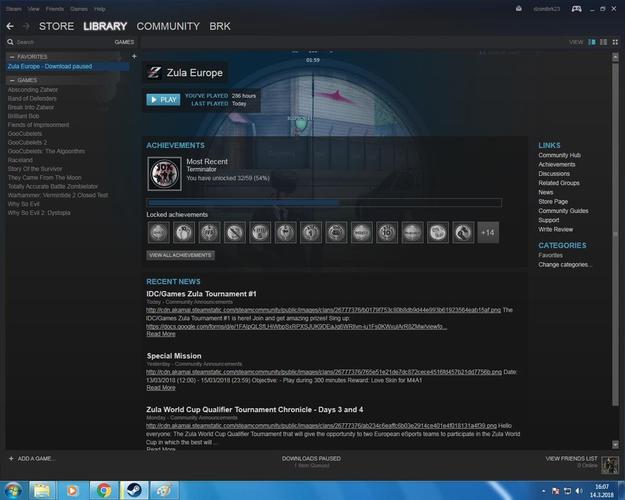Click ADD A GAME
Screen dimensions: 625x500
click(x=32, y=459)
